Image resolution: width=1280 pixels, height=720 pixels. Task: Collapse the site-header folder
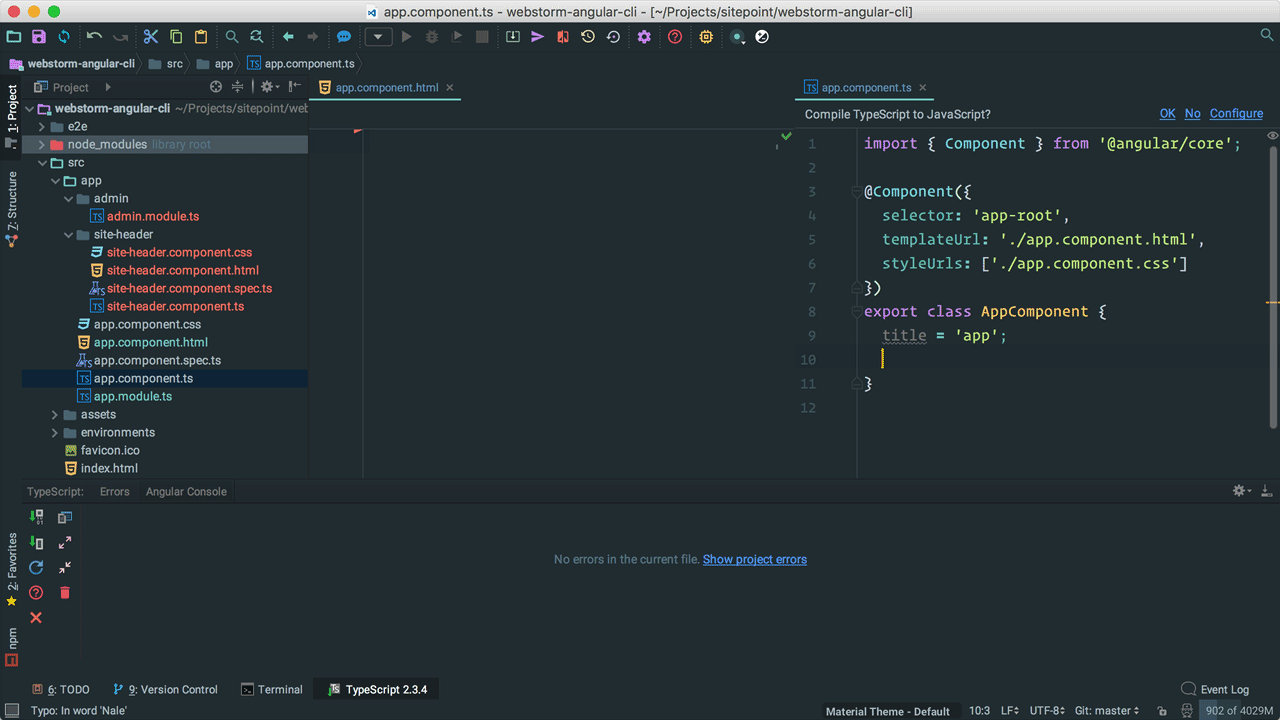68,235
